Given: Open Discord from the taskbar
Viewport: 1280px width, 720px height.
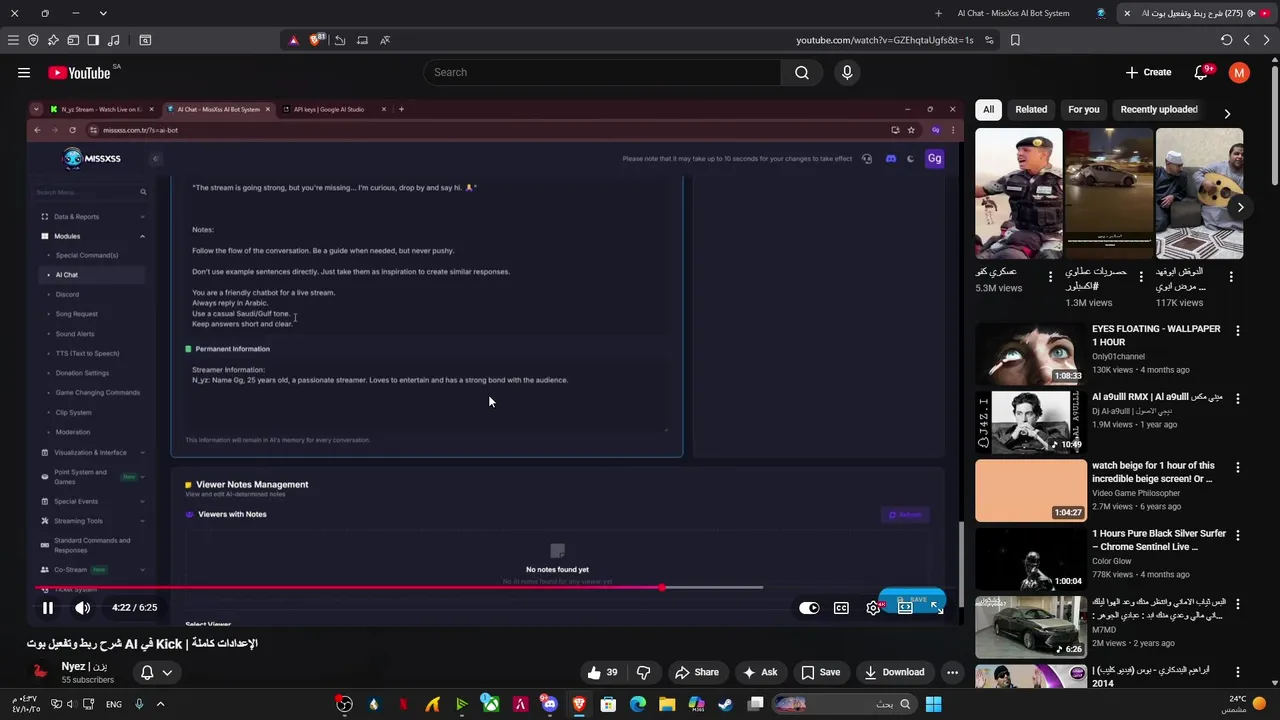Looking at the screenshot, I should click(549, 704).
